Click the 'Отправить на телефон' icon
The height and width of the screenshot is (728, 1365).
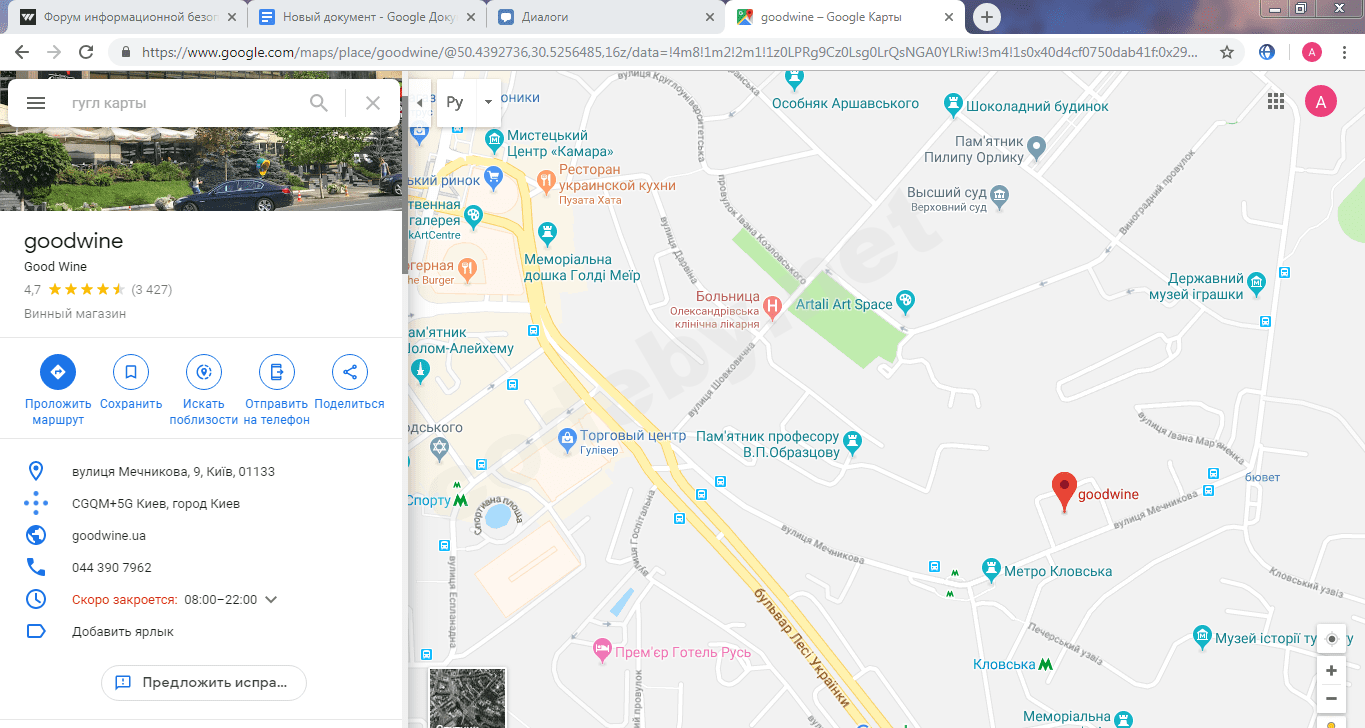[x=277, y=372]
